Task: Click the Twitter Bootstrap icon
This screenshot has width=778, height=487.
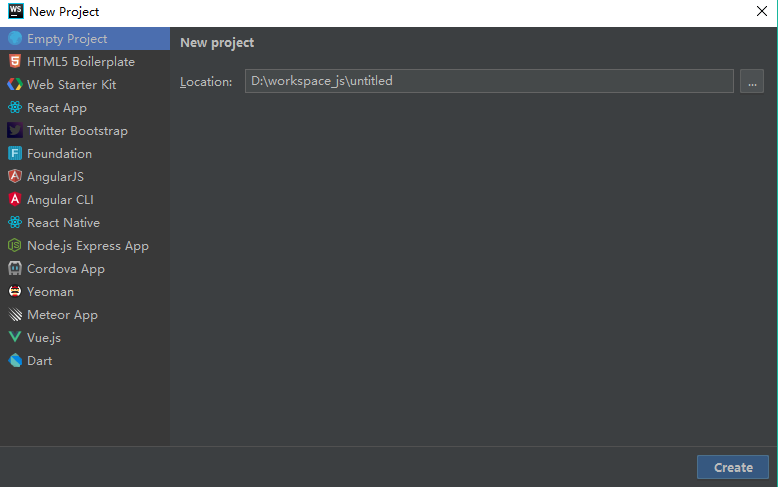Action: (x=15, y=131)
